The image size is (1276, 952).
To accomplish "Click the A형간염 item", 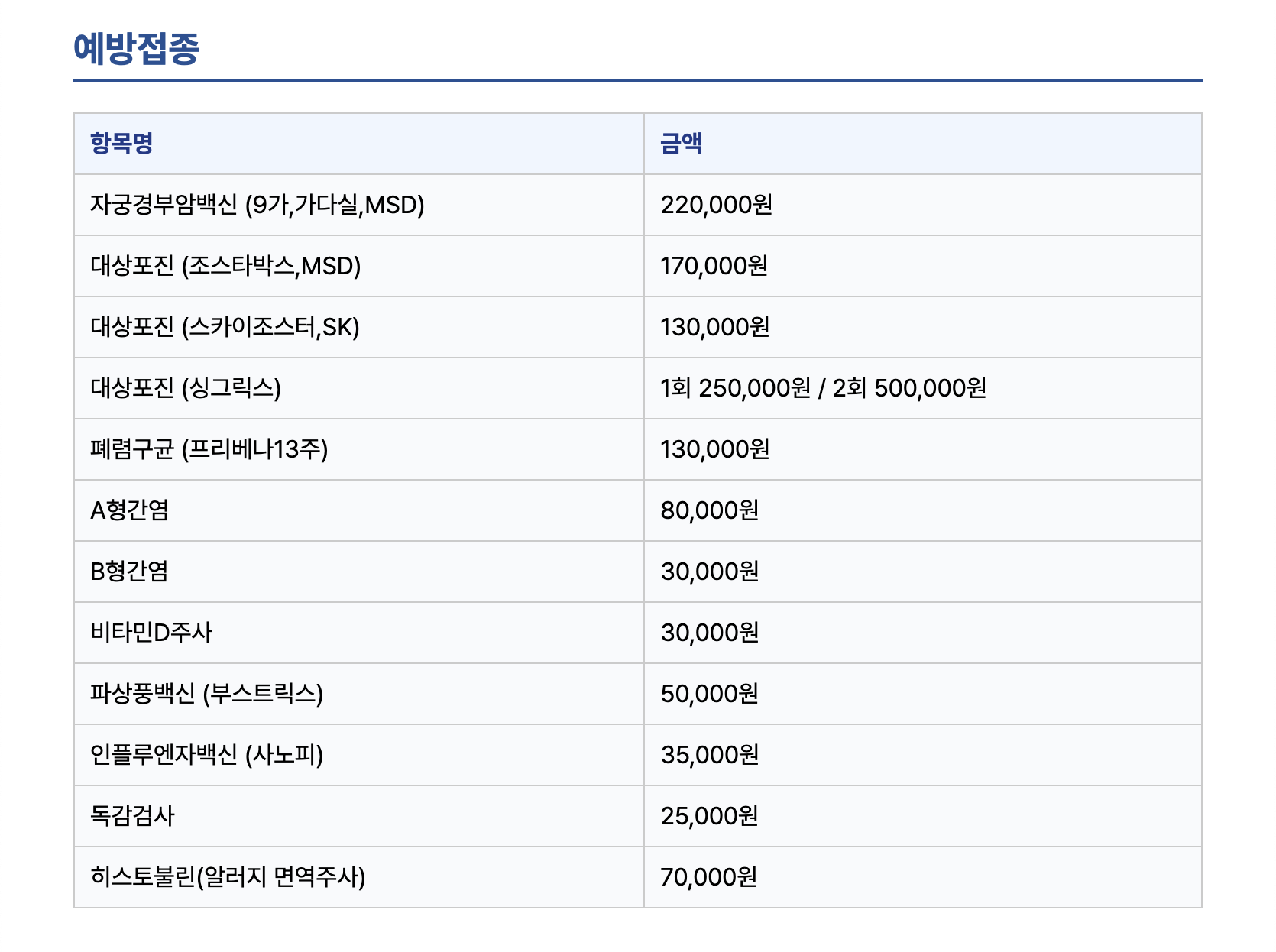I will click(x=129, y=510).
